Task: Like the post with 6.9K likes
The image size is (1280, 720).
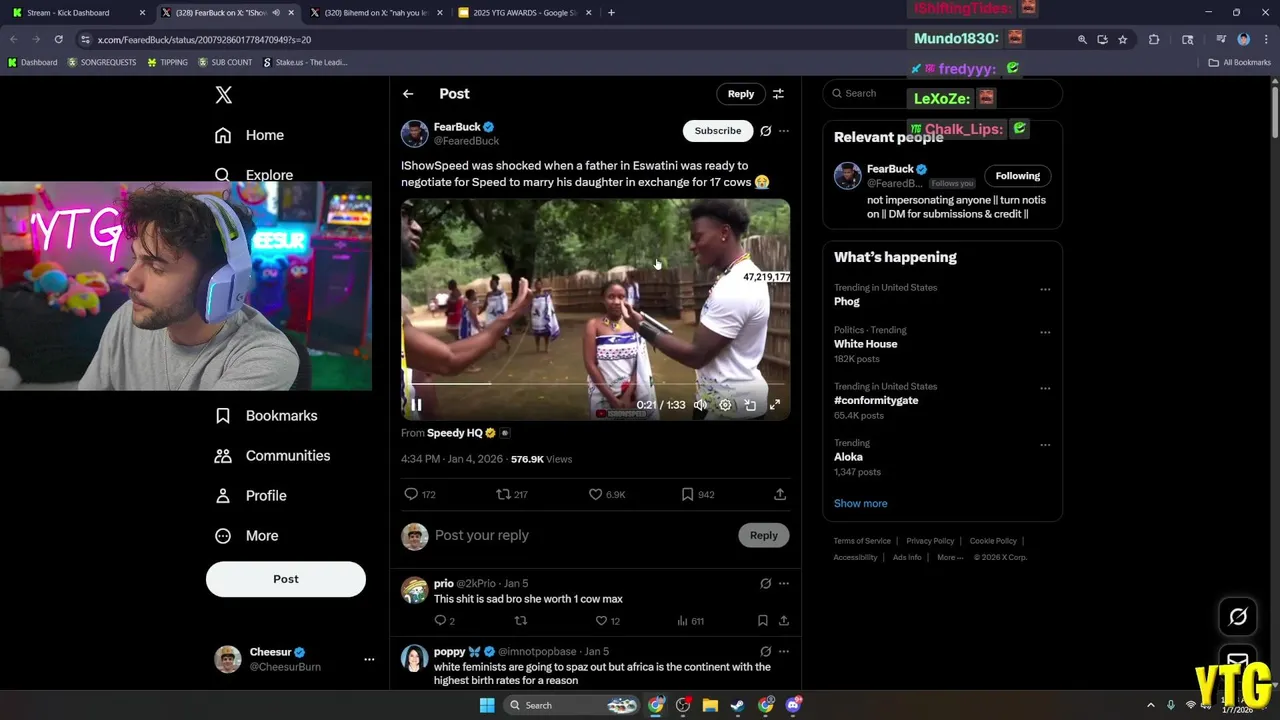Action: [x=607, y=494]
